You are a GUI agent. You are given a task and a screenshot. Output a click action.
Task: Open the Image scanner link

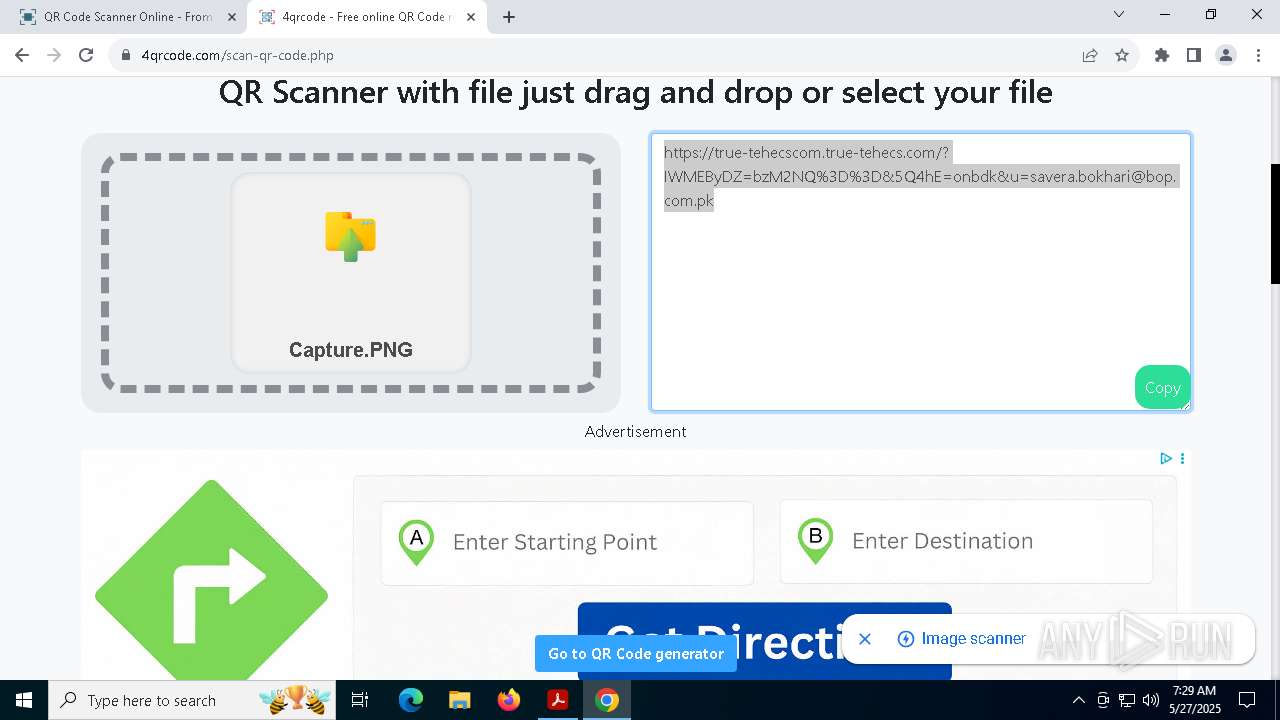point(962,639)
